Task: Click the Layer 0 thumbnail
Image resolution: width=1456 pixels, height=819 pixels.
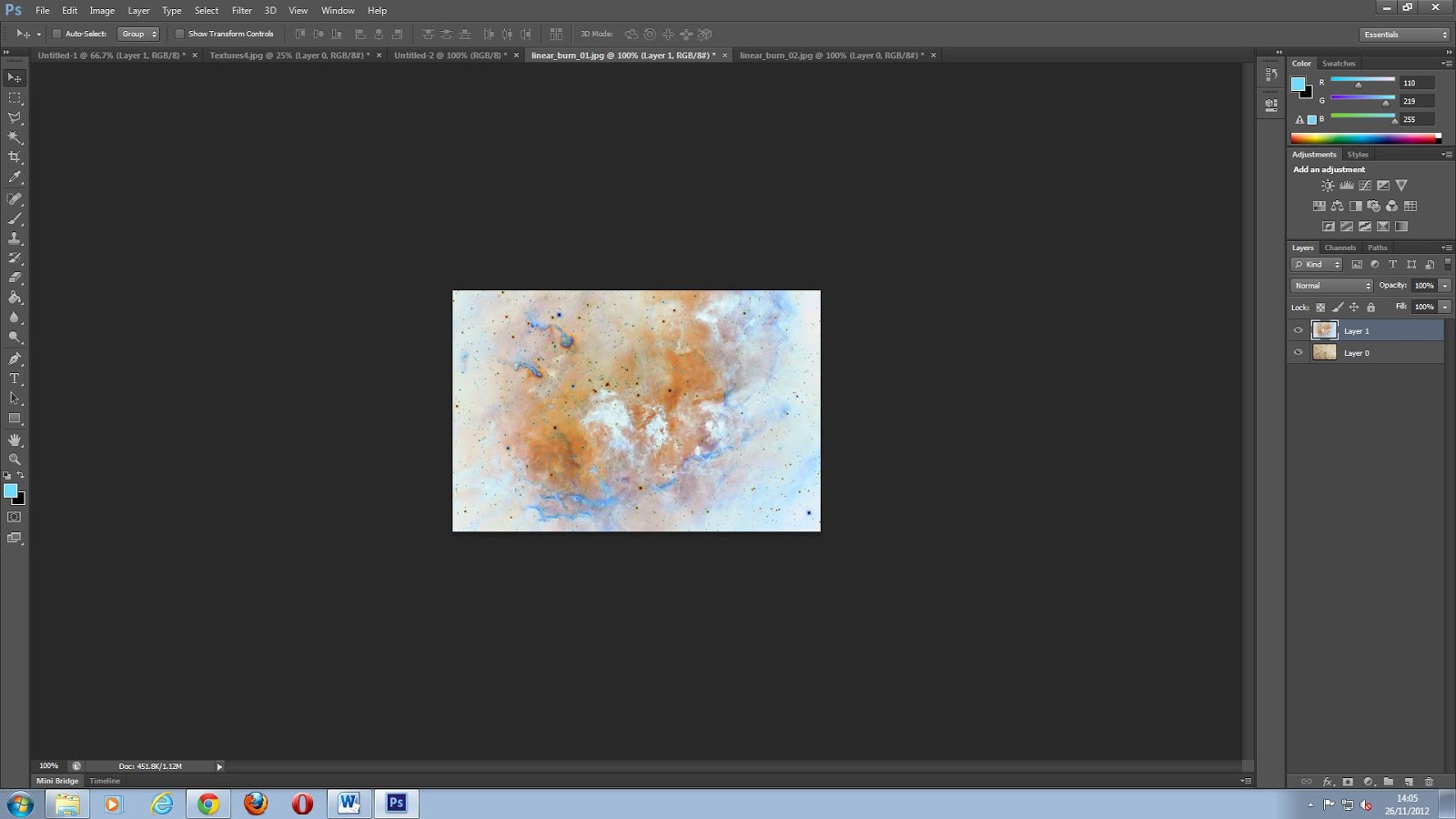Action: 1324,352
